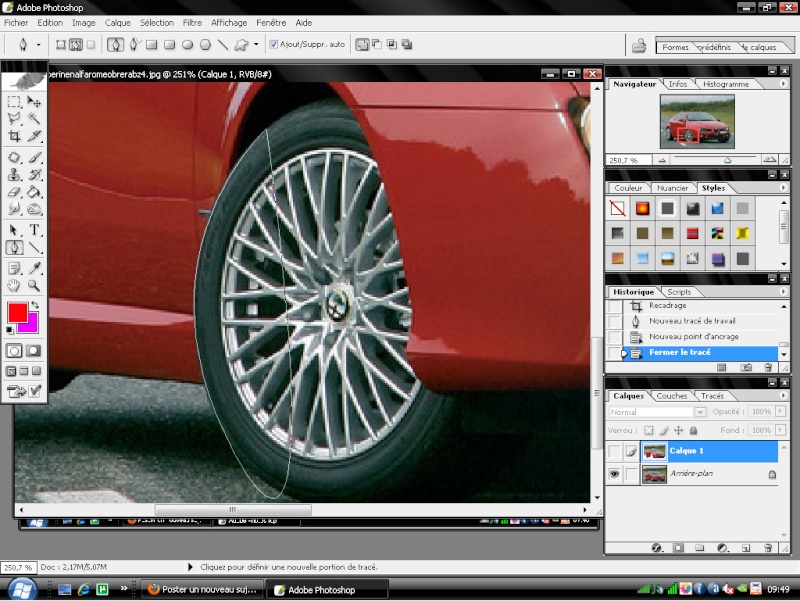Switch to the Nuancier tab
The width and height of the screenshot is (800, 601).
coord(672,188)
